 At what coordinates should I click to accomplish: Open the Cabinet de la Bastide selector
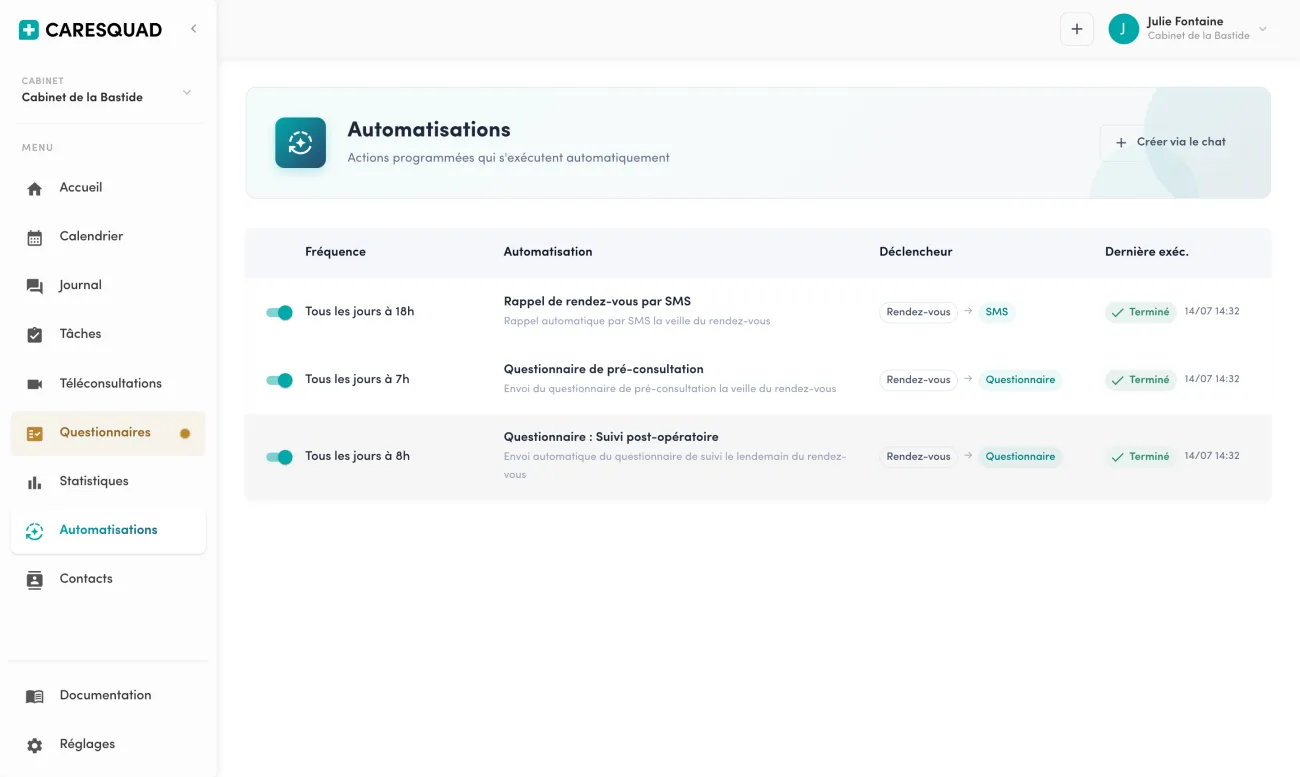tap(108, 90)
